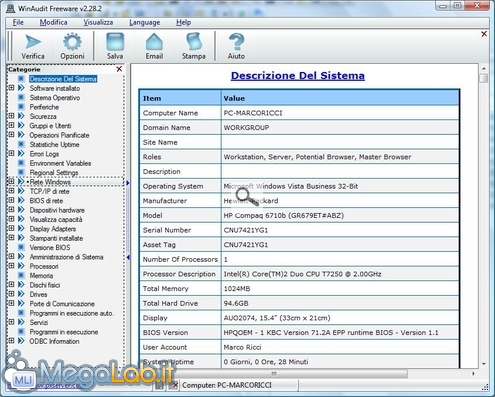Select Descrizione Del Sistema category
The height and width of the screenshot is (397, 495).
pos(63,79)
